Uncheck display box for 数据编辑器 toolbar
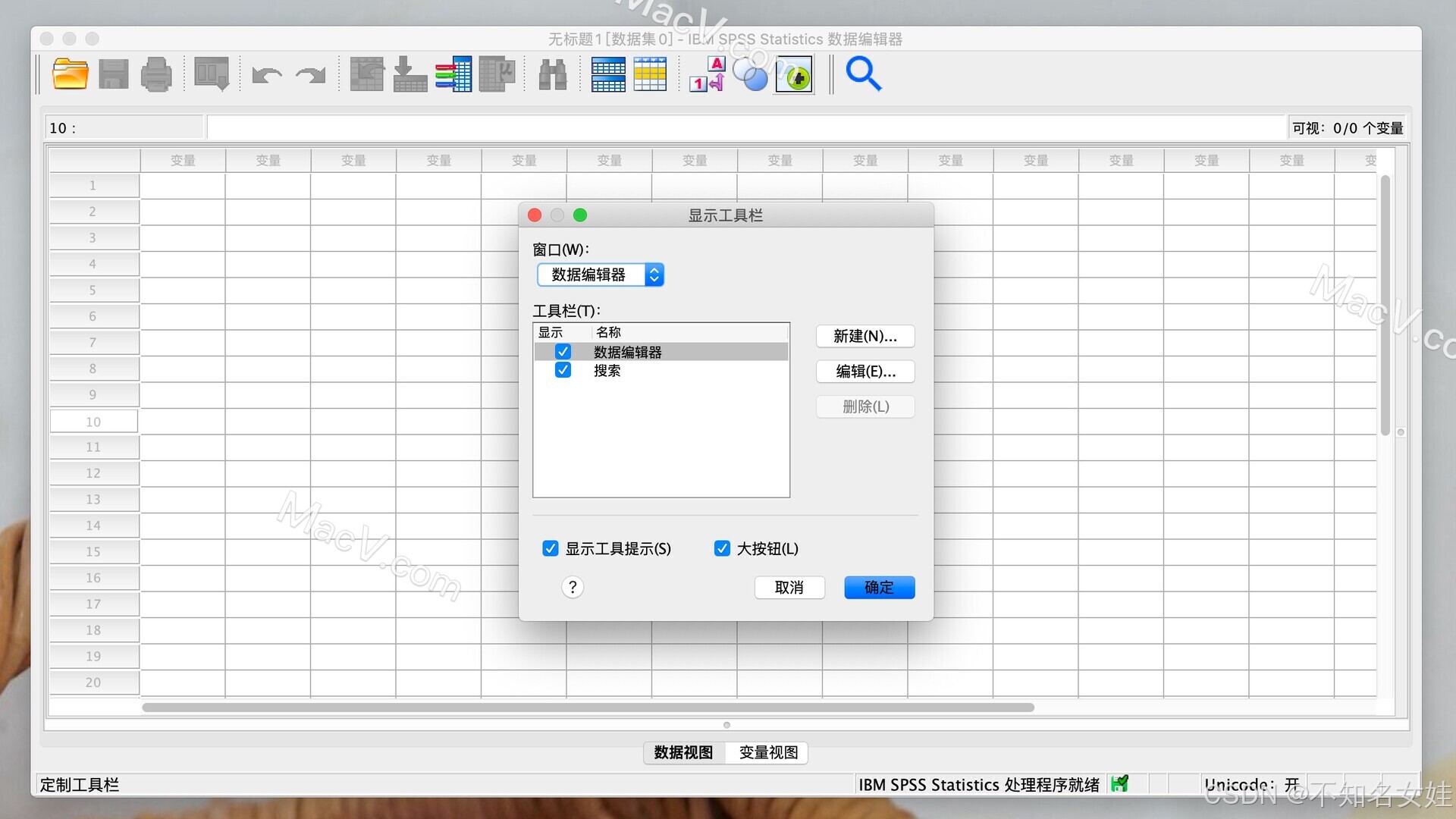 pos(563,351)
